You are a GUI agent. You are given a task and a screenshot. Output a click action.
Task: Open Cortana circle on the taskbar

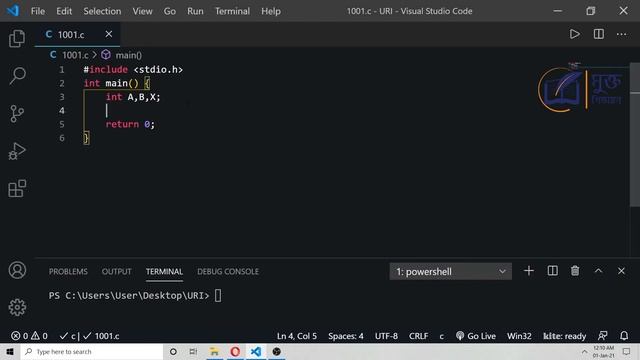[173, 351]
